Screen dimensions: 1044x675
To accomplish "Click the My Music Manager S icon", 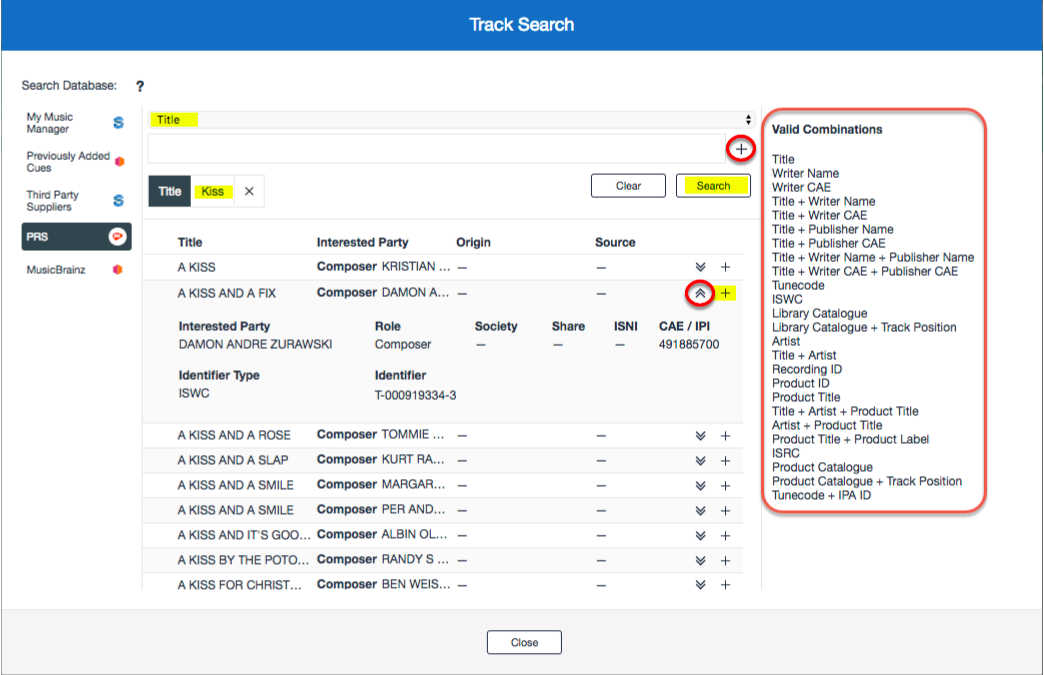I will click(x=119, y=122).
